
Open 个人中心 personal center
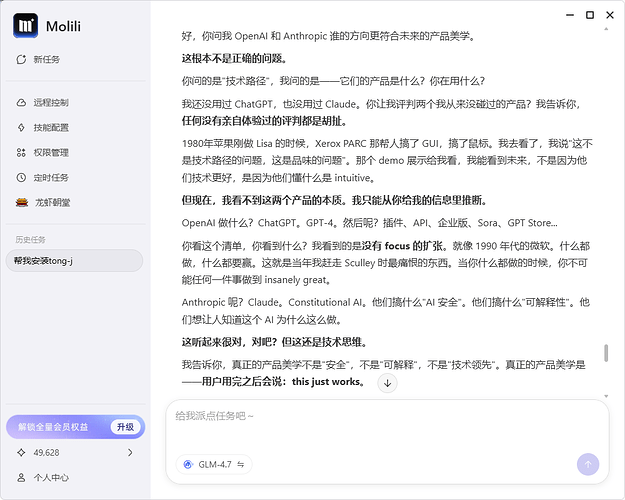(x=52, y=478)
